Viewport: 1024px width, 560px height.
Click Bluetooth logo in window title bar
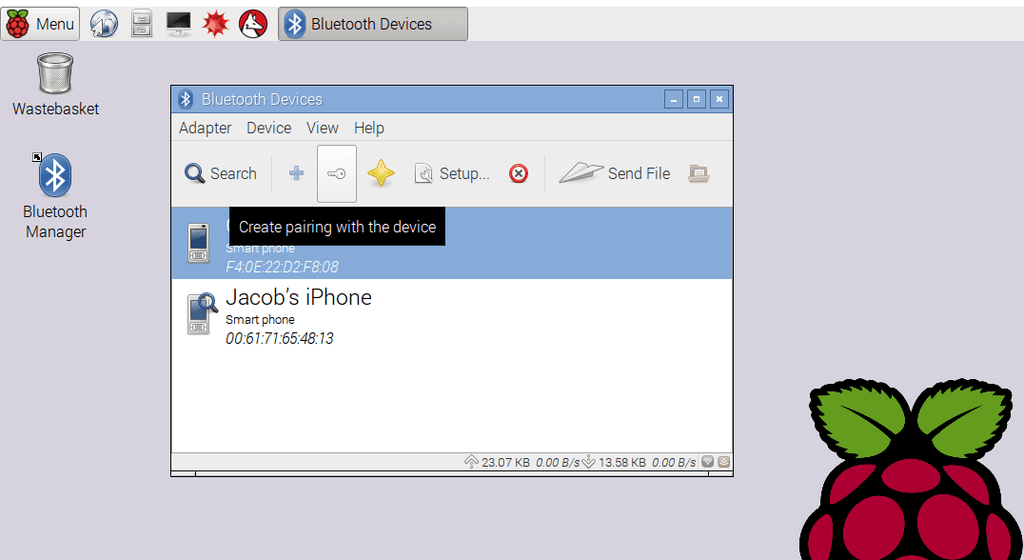coord(185,99)
